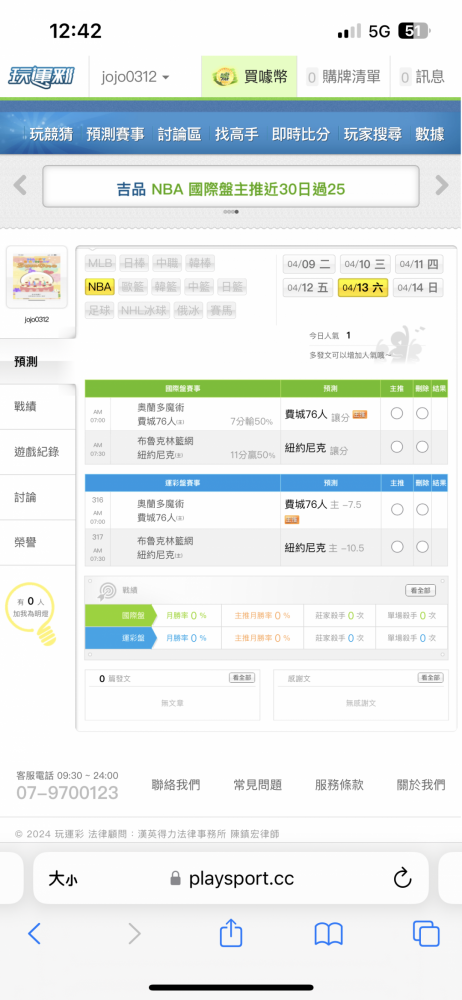This screenshot has width=462, height=1000.
Task: Tap the 戰績 target icon
Action: 107,591
